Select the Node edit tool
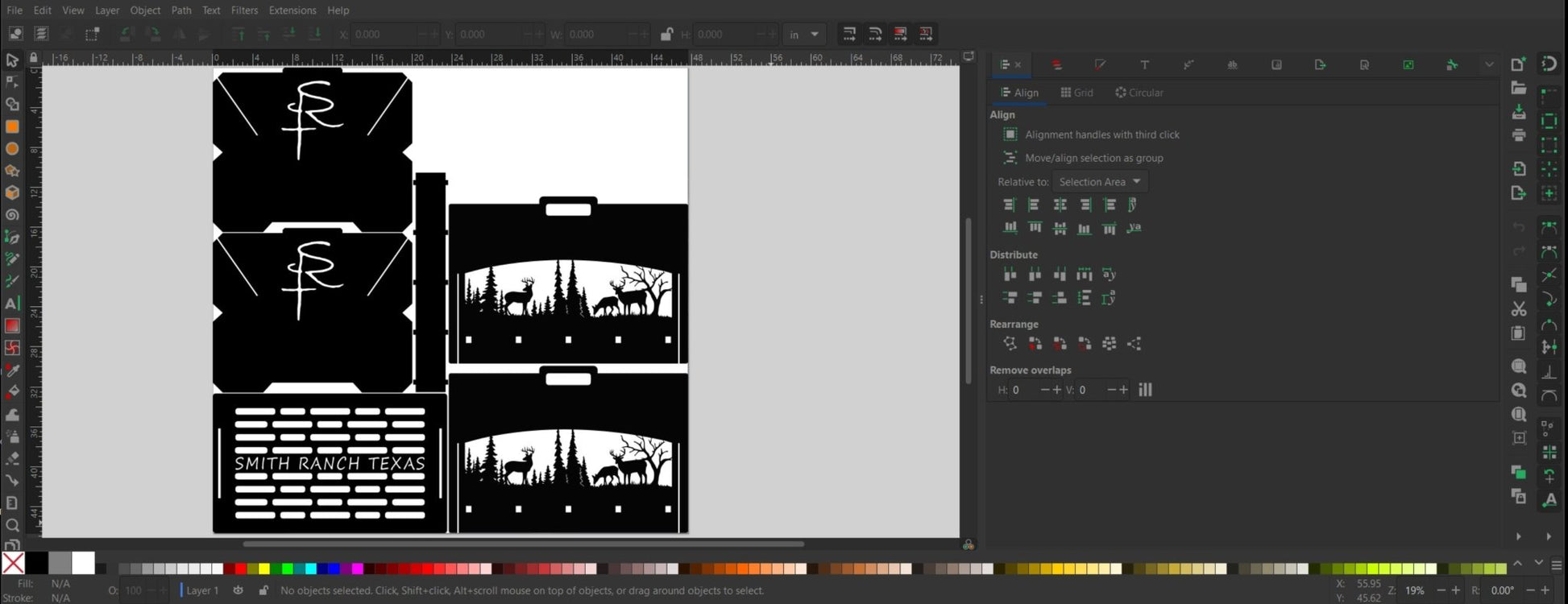This screenshot has height=604, width=1568. tap(12, 82)
